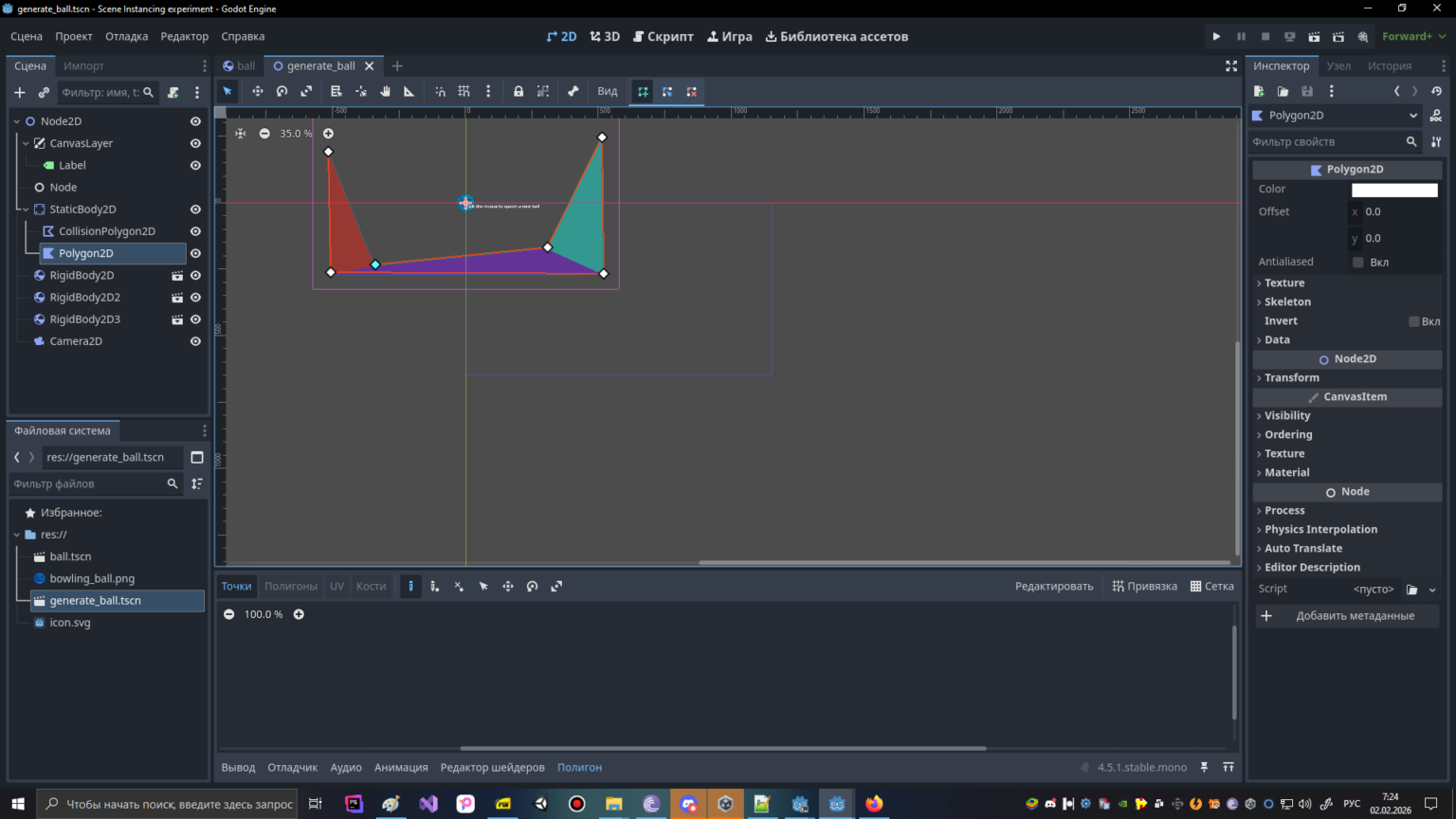Toggle visibility of Camera2D node

point(195,341)
